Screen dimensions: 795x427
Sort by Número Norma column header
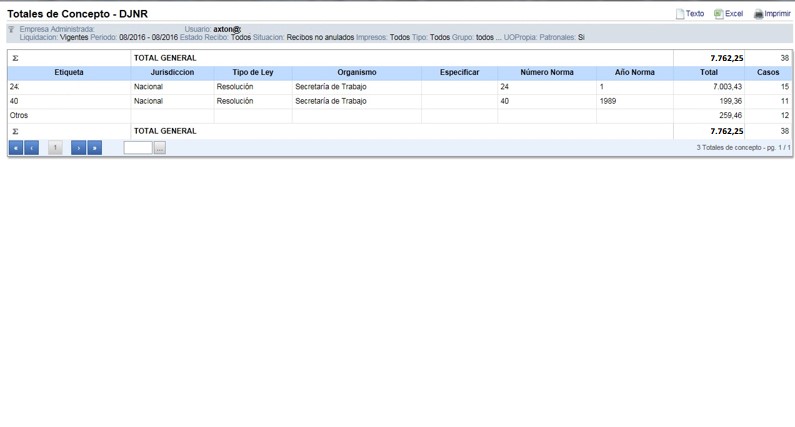[x=547, y=73]
